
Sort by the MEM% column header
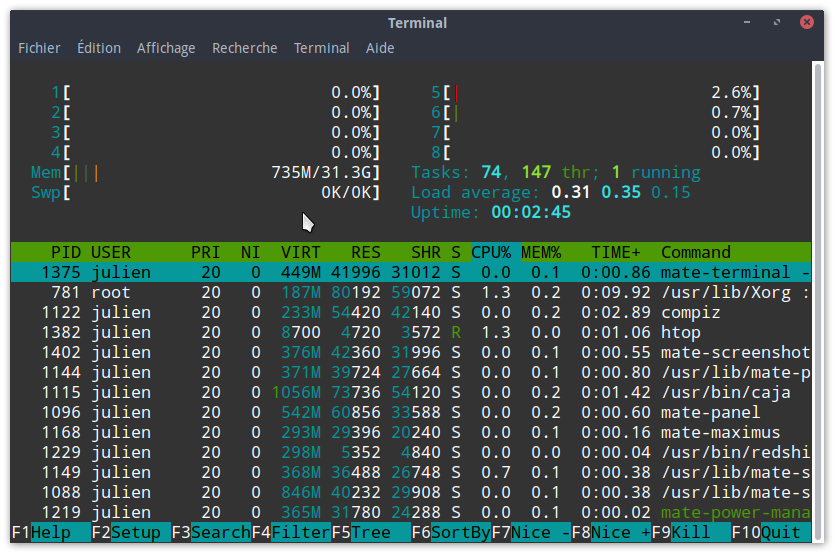(541, 252)
